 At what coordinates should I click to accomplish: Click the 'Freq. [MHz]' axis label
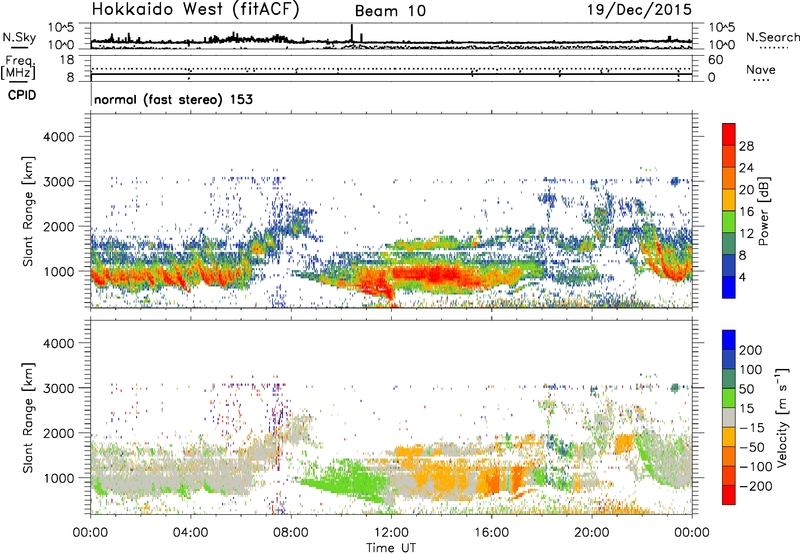(18, 67)
